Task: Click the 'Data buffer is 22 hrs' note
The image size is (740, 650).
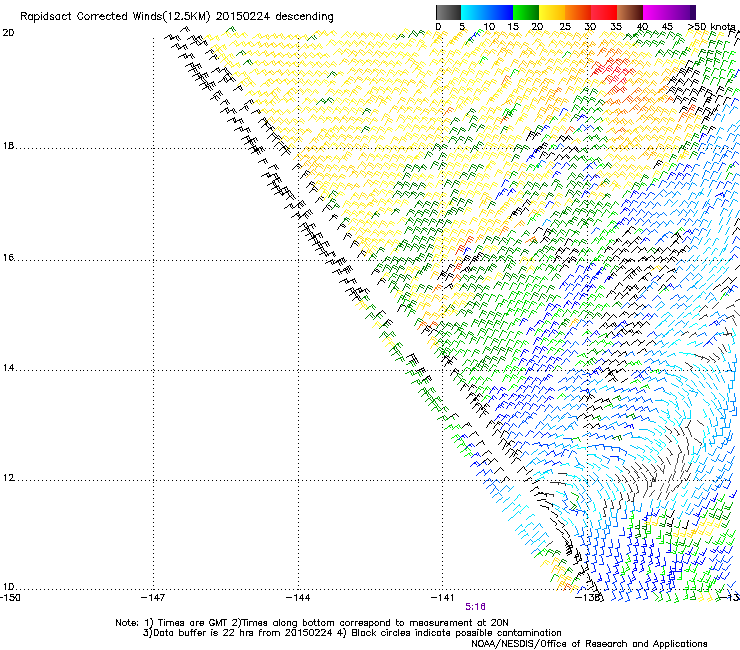Action: click(237, 633)
